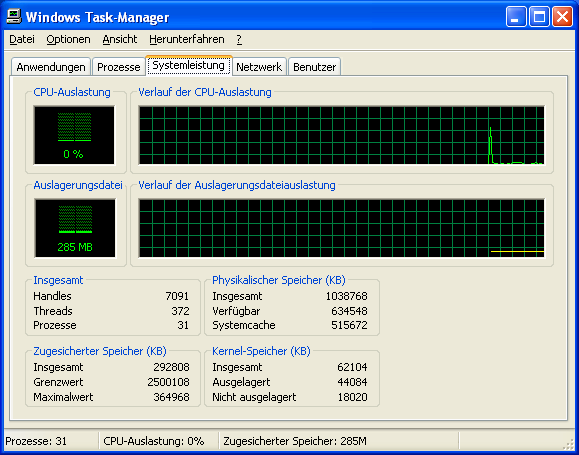579x455 pixels.
Task: Click physical memory Insgesamt value 1038768
Action: (x=346, y=296)
